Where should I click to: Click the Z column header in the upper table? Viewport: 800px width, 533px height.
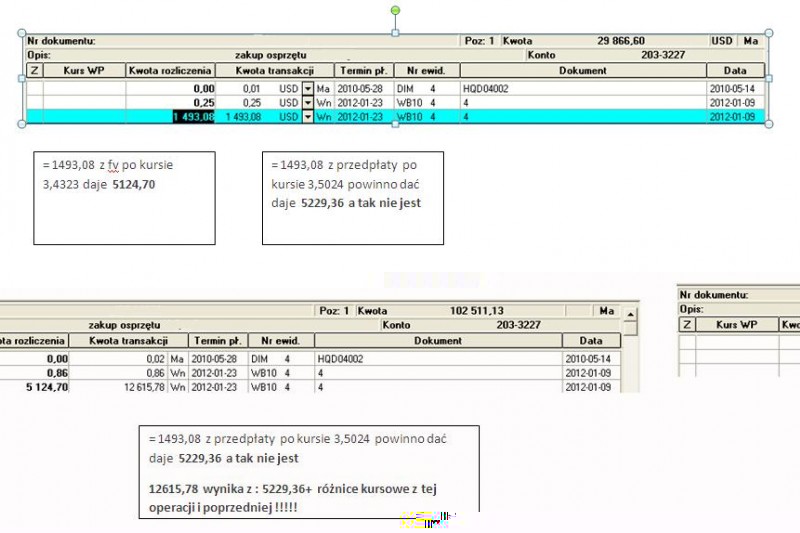(x=34, y=70)
